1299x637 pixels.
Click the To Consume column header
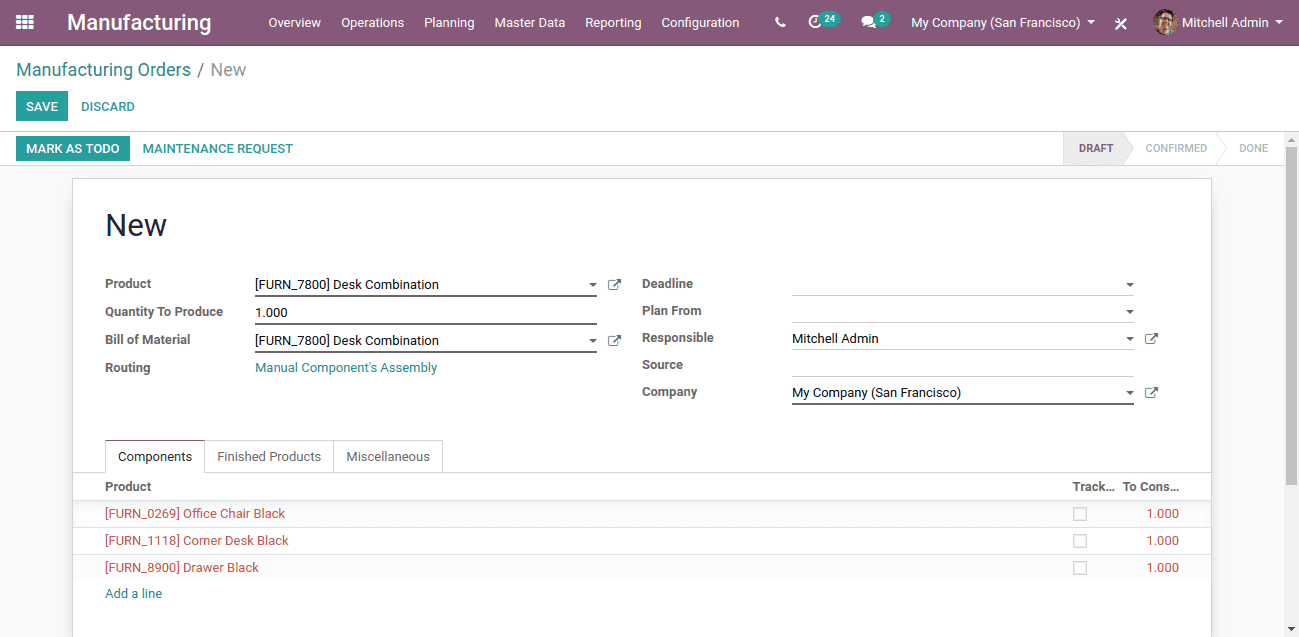tap(1151, 487)
